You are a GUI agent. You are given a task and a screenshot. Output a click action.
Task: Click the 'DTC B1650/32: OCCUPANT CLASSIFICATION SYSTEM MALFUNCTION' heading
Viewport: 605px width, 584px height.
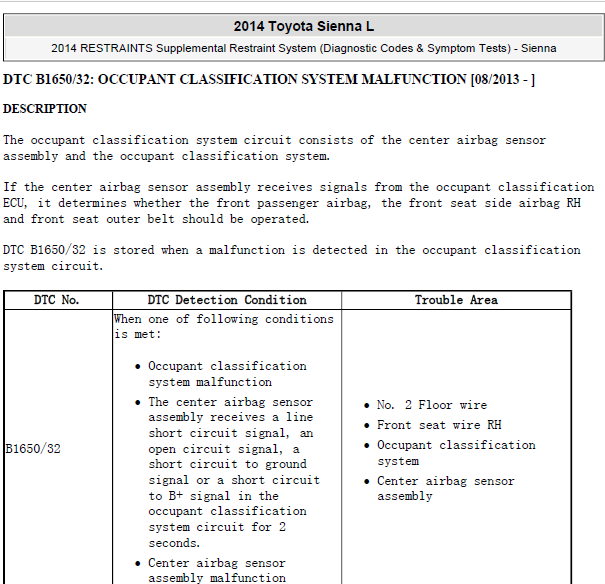269,79
